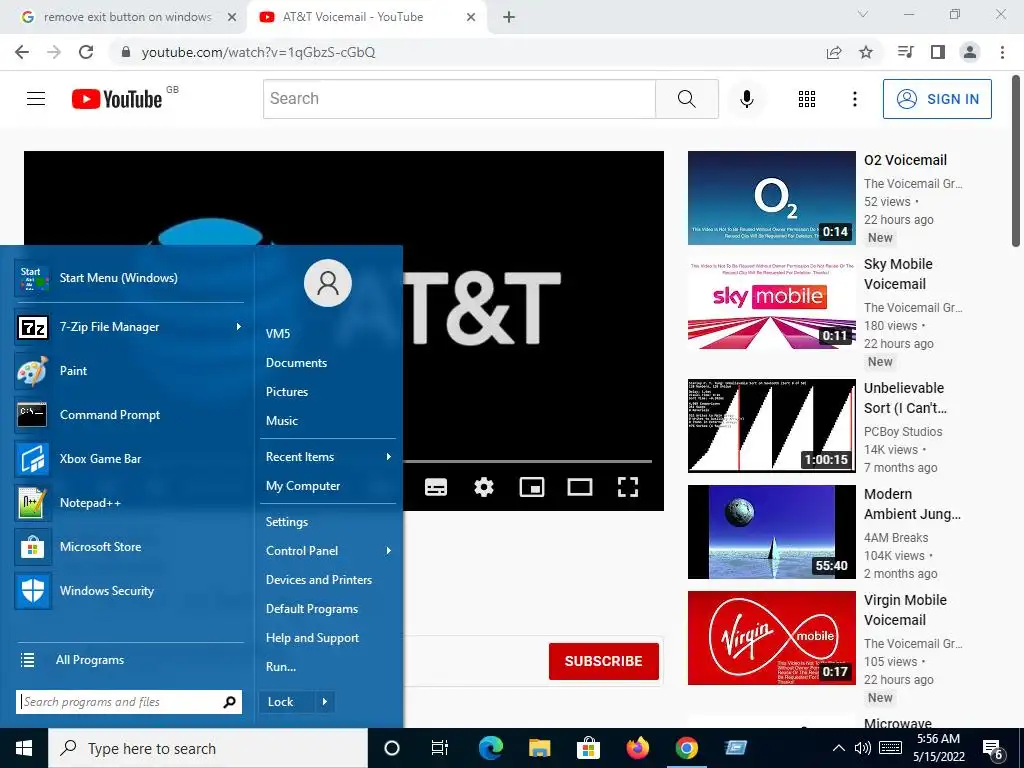Launch Notepad++ from the start menu

coord(129,503)
